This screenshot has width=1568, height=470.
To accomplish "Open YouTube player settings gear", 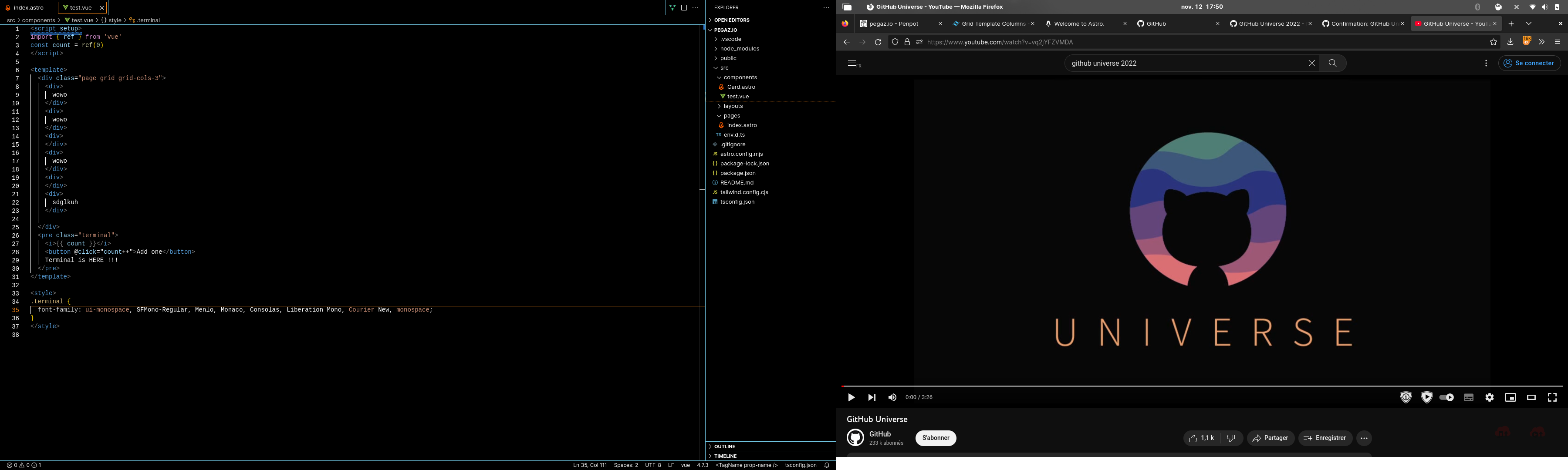I will [x=1490, y=397].
